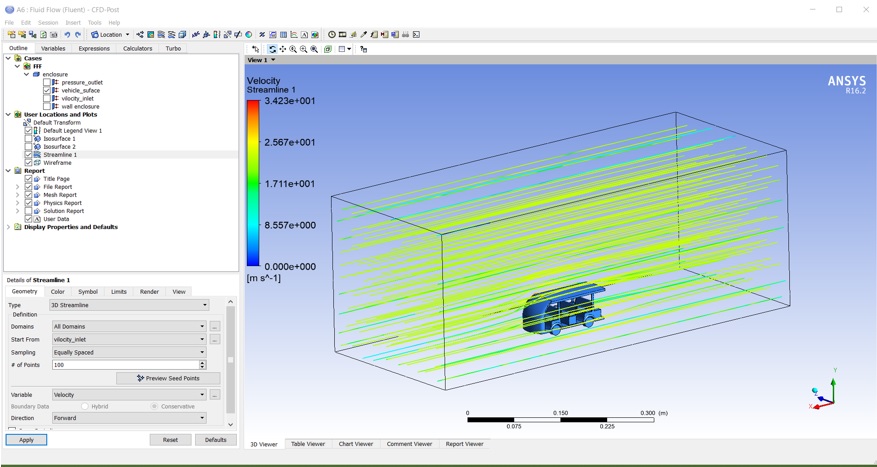Enable the Isosurface 1 checkbox
Image resolution: width=877 pixels, height=467 pixels.
(x=29, y=139)
